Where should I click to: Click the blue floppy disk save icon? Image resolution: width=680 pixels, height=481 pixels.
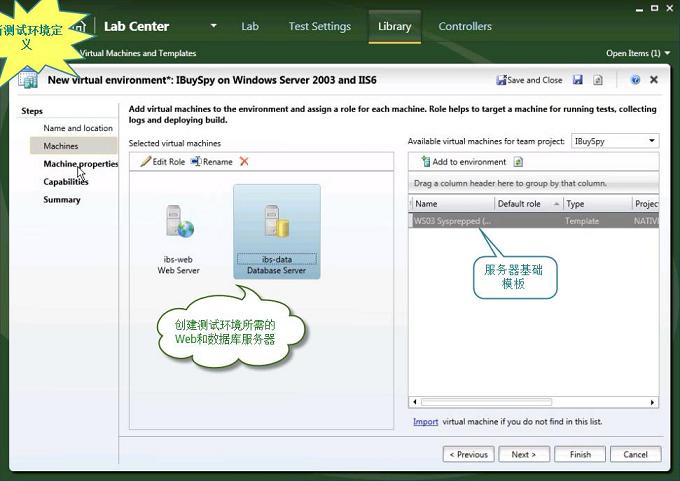pyautogui.click(x=578, y=80)
